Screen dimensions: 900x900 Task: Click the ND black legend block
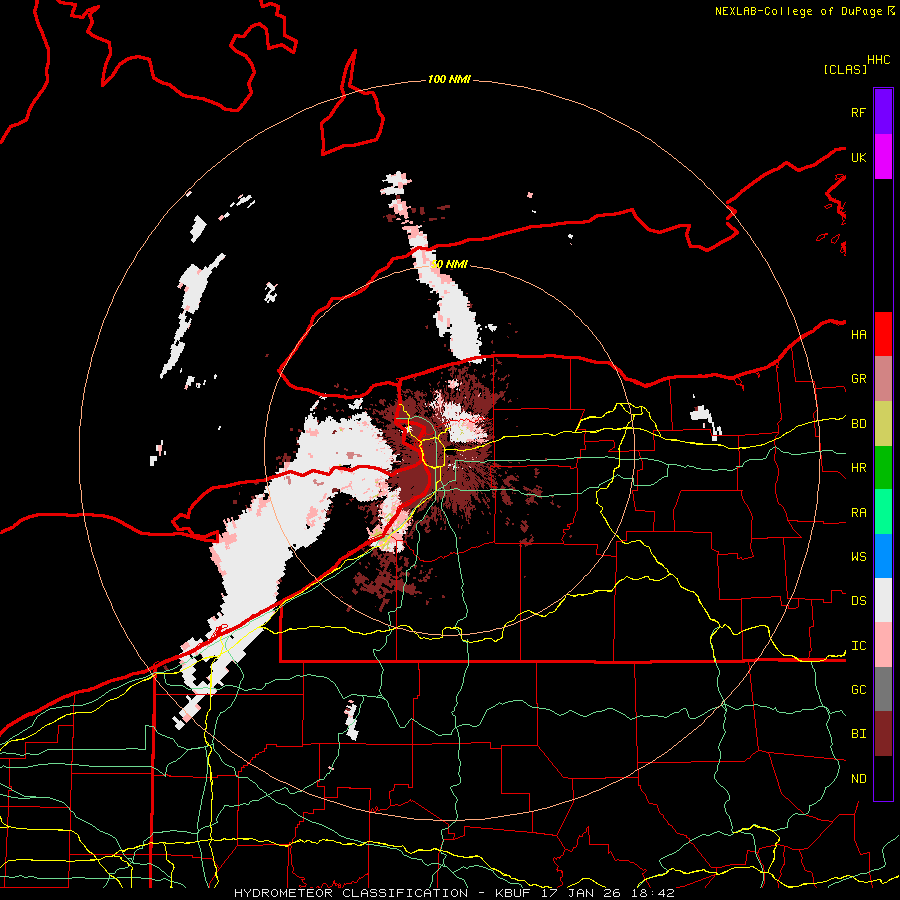[883, 778]
